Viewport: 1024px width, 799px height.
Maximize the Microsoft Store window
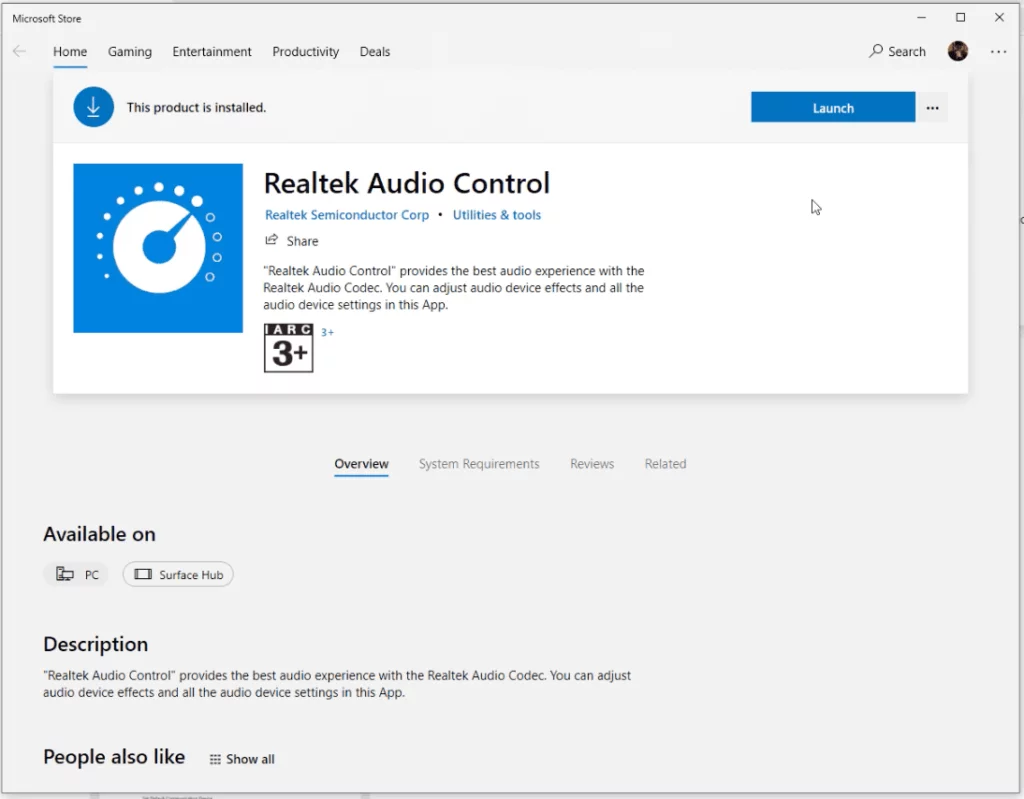(x=960, y=18)
